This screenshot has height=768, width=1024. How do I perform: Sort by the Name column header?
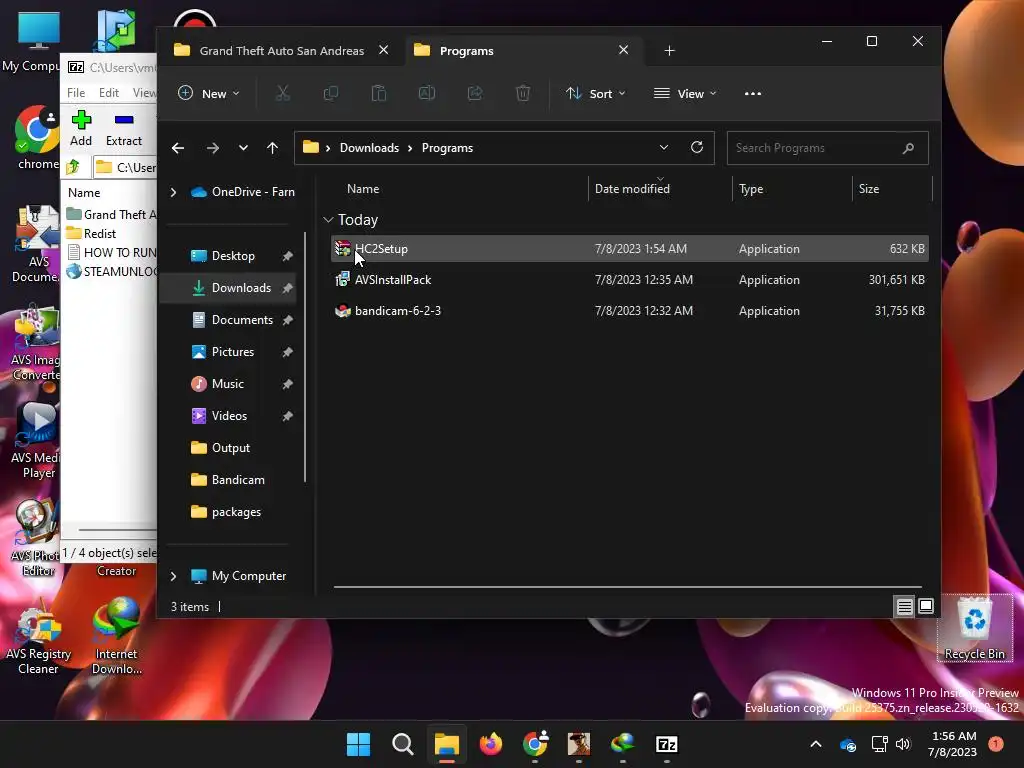pos(363,189)
